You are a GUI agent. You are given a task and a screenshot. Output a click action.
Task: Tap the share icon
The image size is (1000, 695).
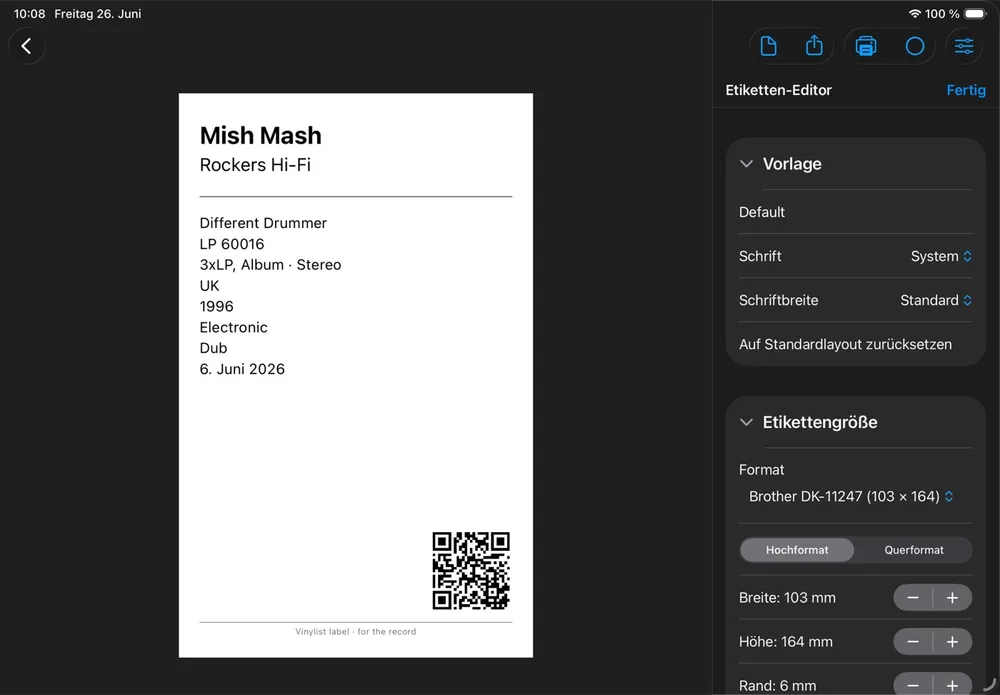point(814,46)
